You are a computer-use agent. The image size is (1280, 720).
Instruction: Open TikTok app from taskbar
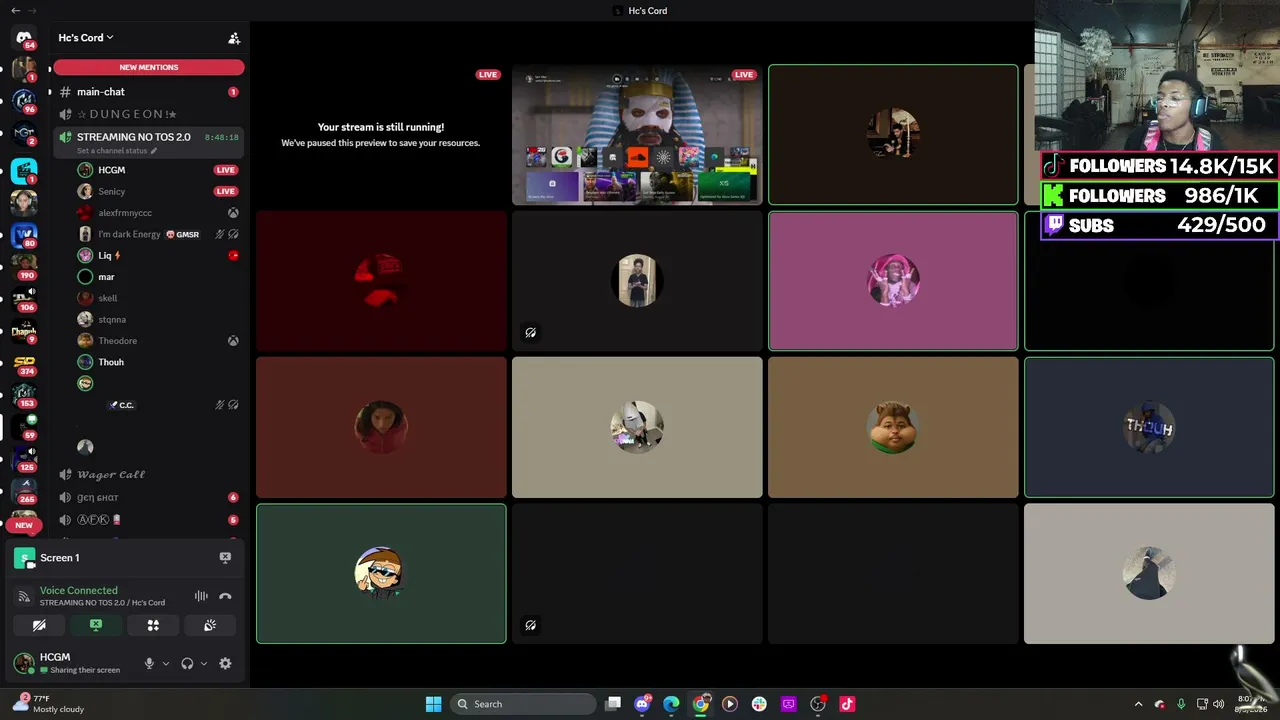coord(847,704)
